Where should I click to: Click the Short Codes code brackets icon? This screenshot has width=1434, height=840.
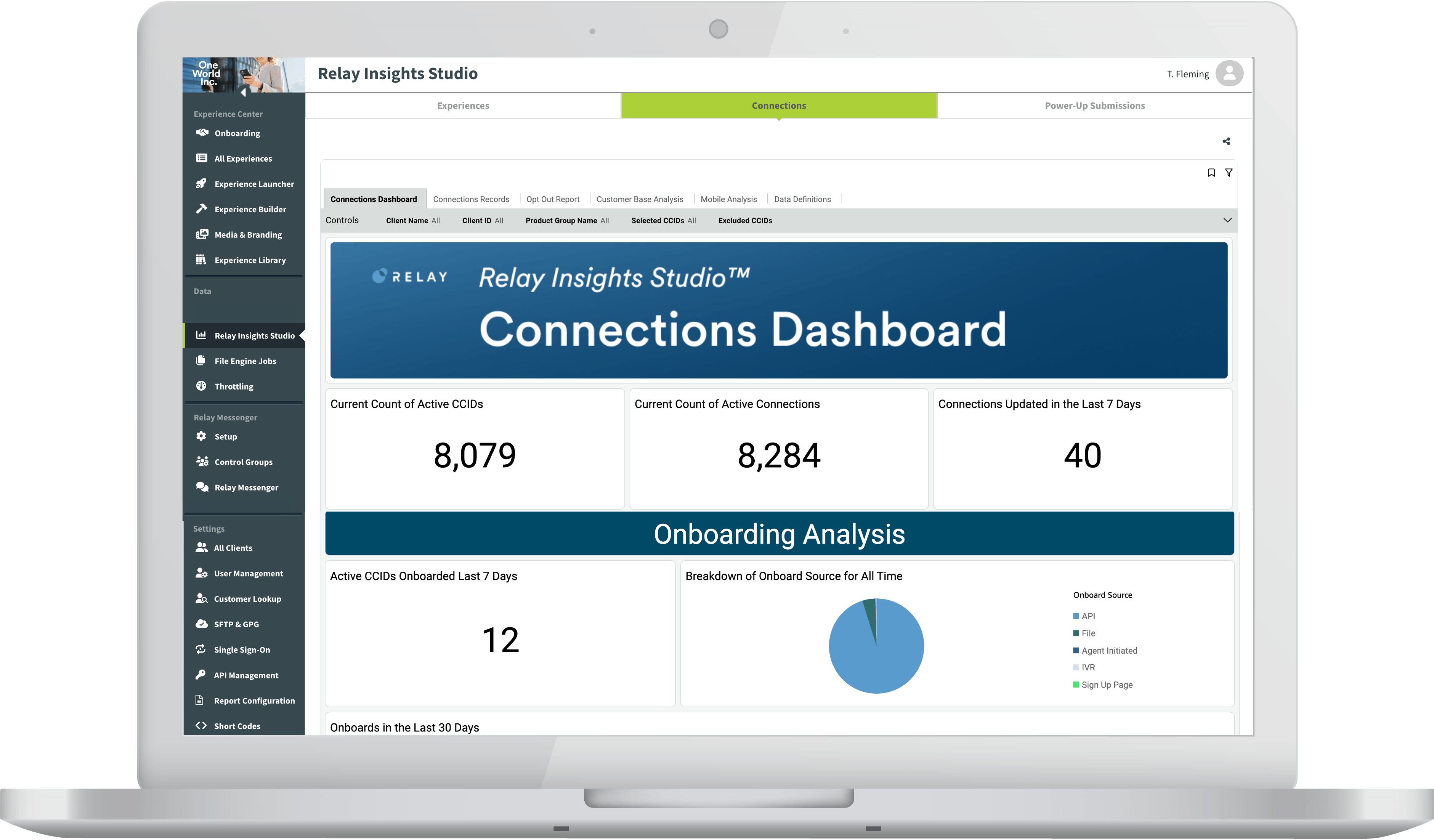(x=201, y=726)
